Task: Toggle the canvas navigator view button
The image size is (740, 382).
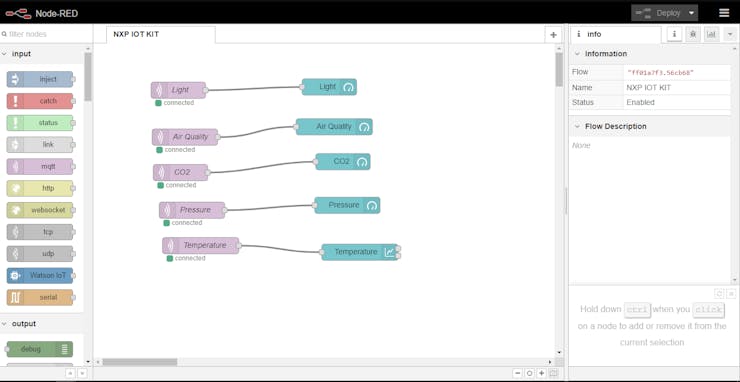Action: (x=554, y=373)
